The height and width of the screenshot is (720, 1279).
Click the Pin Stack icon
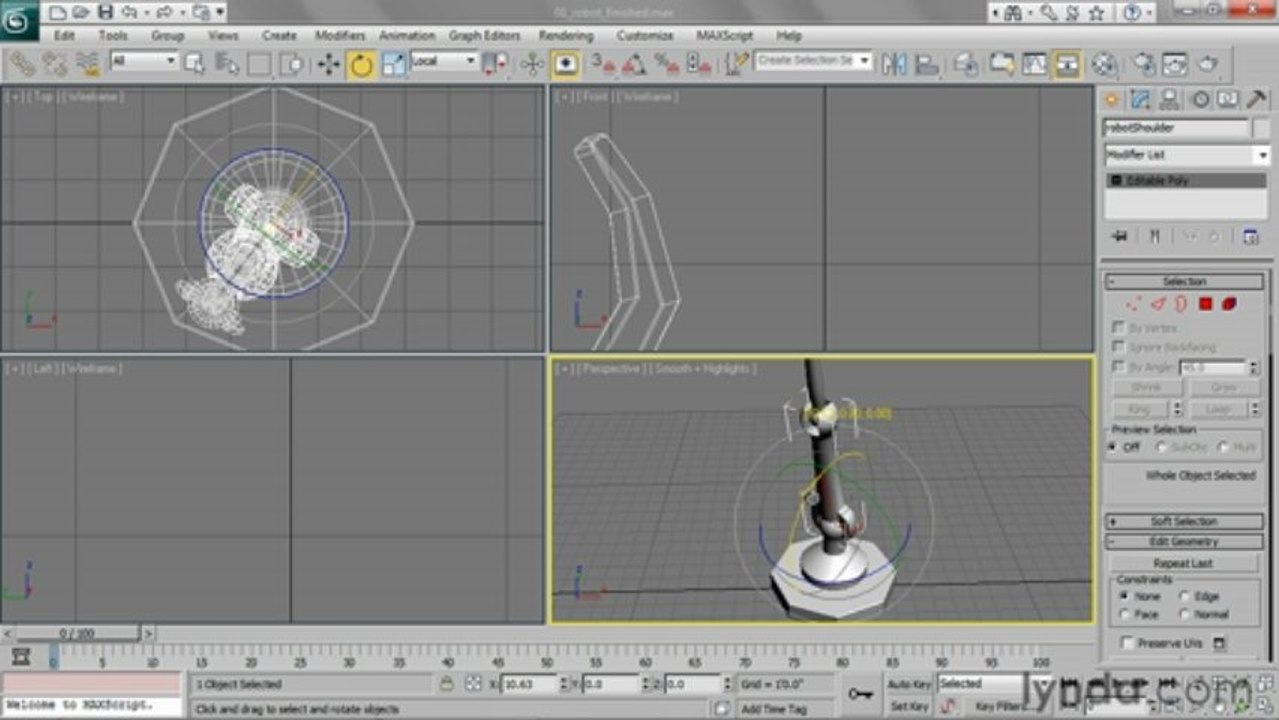1120,235
